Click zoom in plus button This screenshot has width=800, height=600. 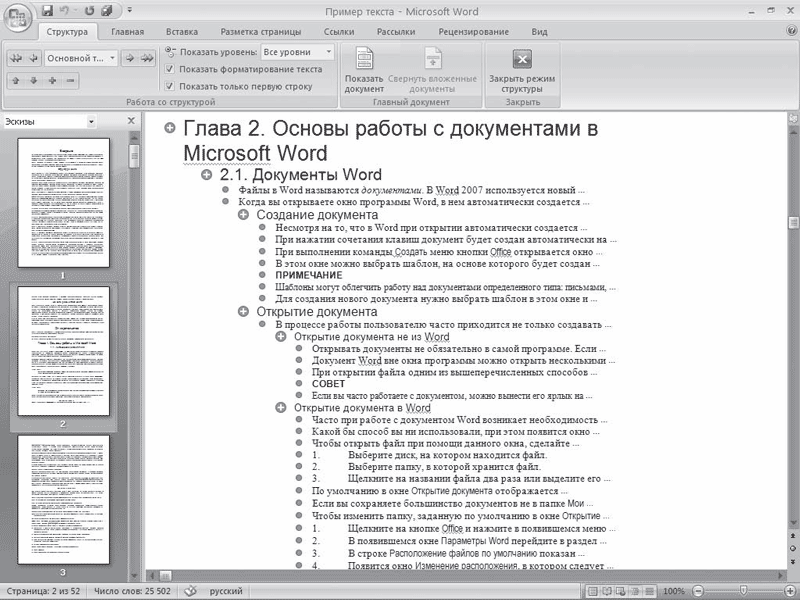pos(790,591)
